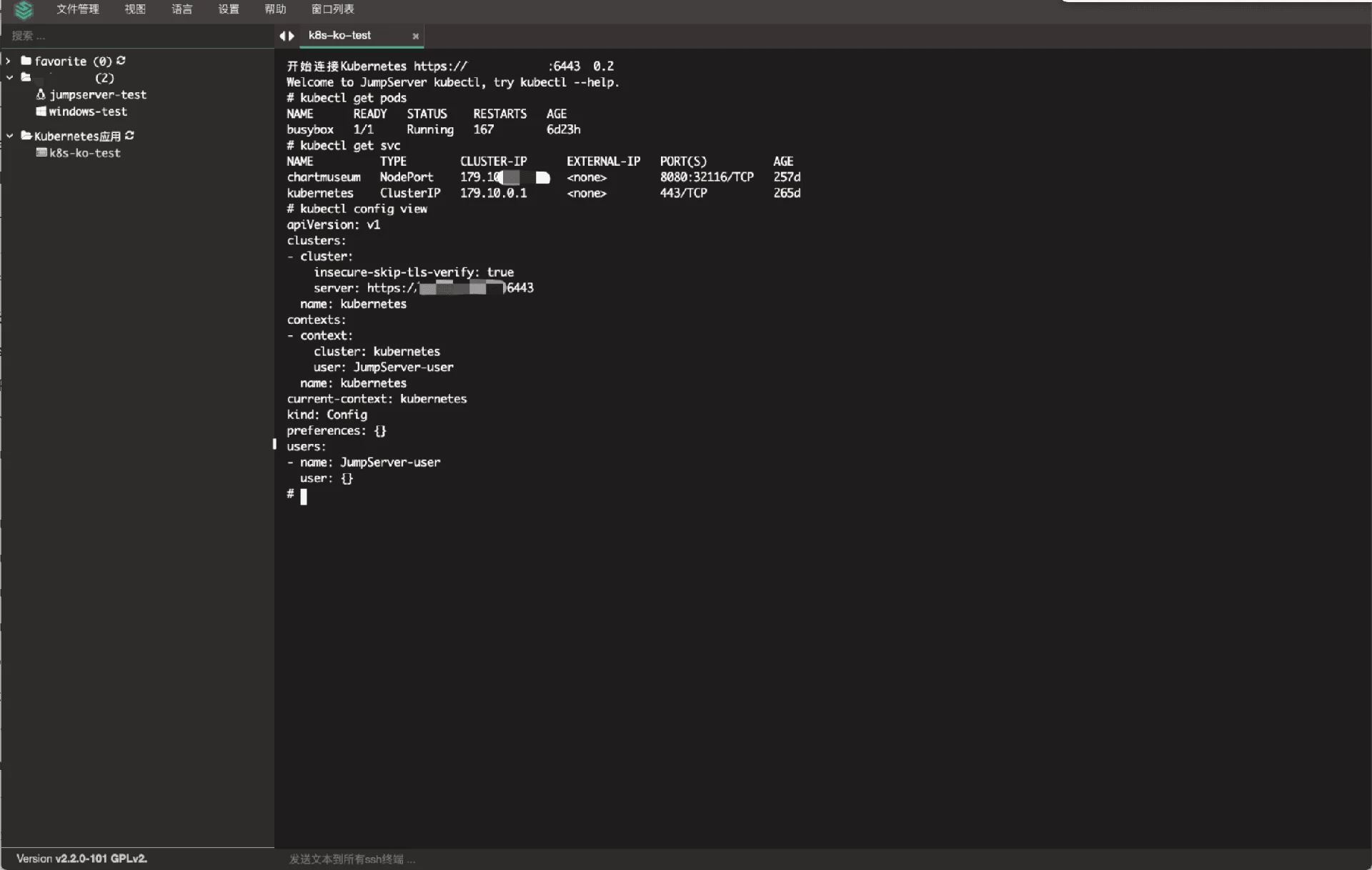Click the Running status value
Image resolution: width=1372 pixels, height=870 pixels.
point(430,129)
